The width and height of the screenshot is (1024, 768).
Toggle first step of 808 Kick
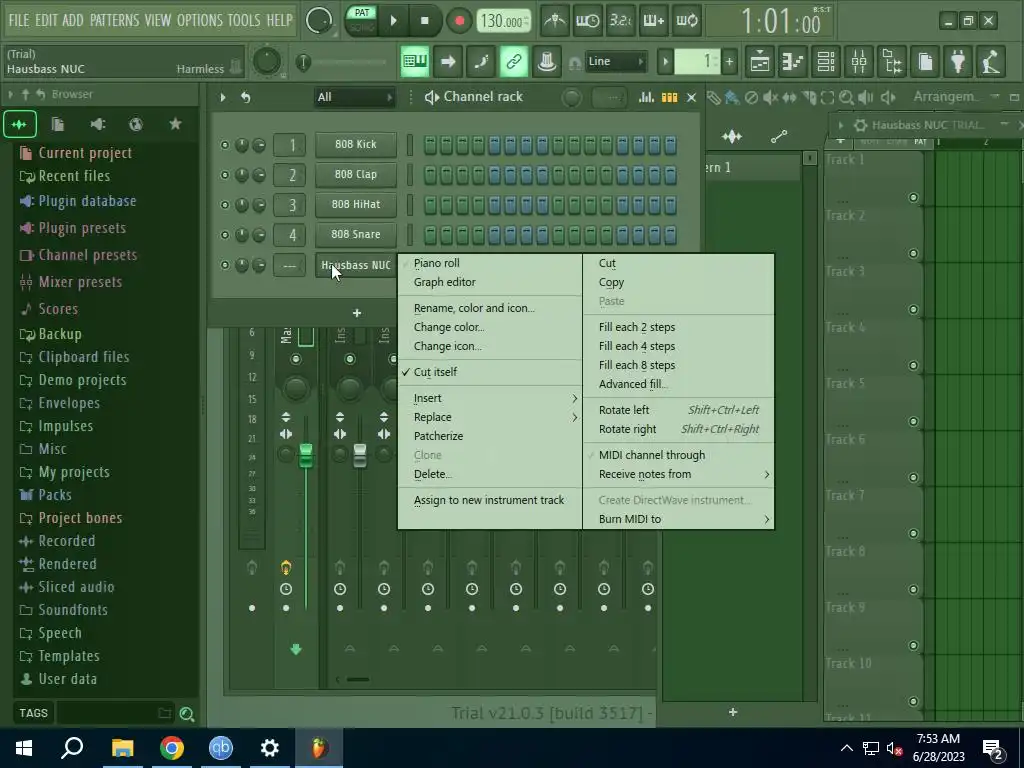point(430,145)
